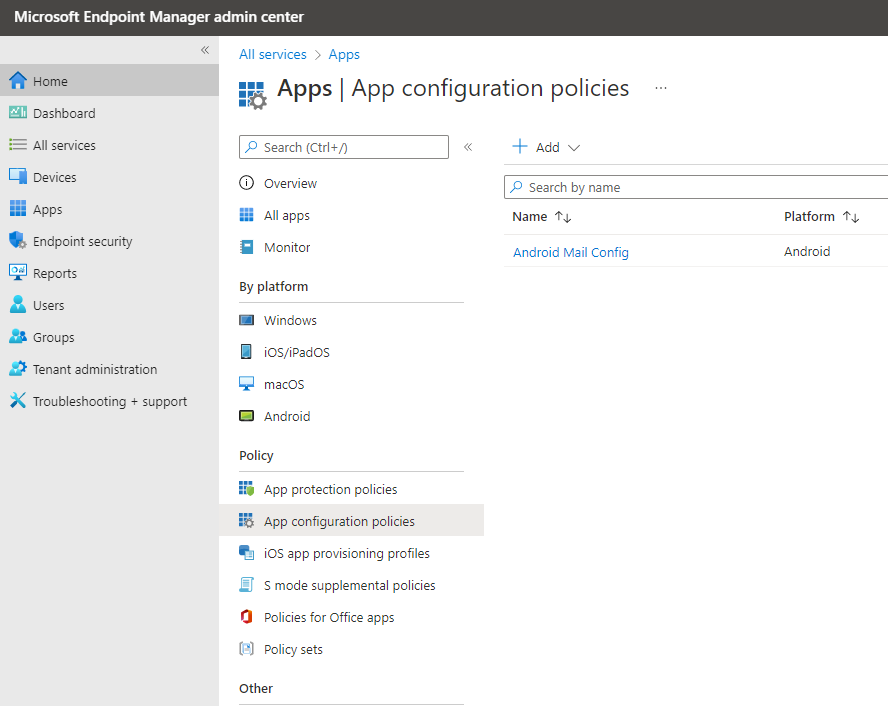
Task: Click the App configuration policies icon
Action: click(246, 520)
